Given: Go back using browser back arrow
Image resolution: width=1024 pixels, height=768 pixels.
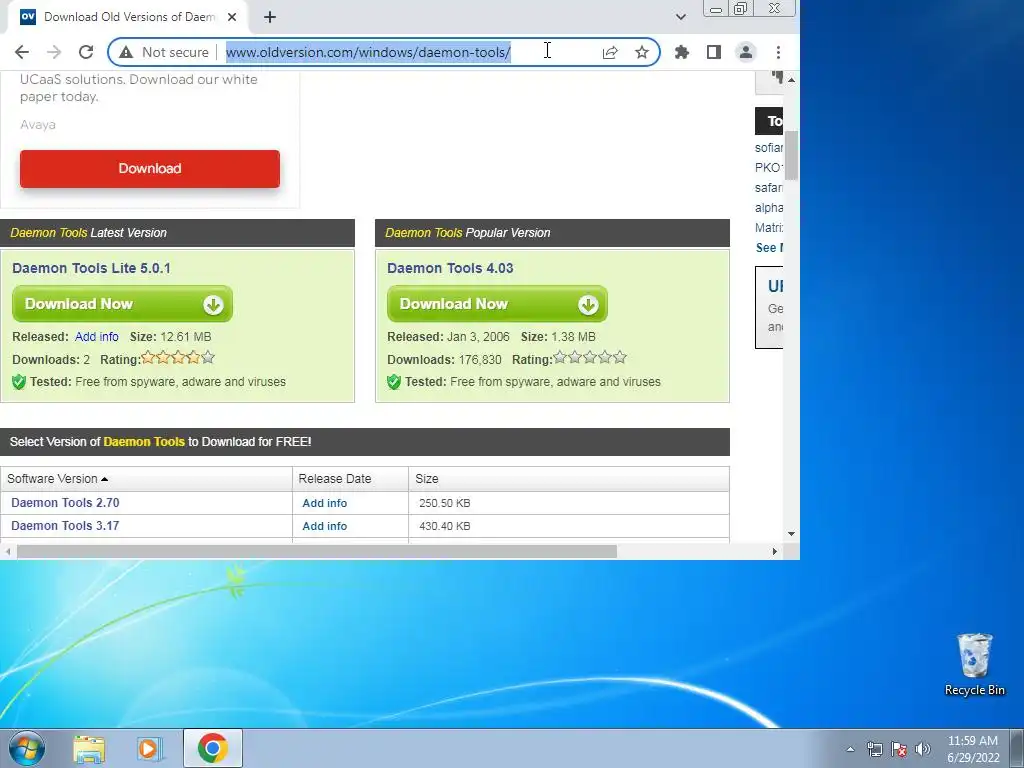Looking at the screenshot, I should point(22,52).
